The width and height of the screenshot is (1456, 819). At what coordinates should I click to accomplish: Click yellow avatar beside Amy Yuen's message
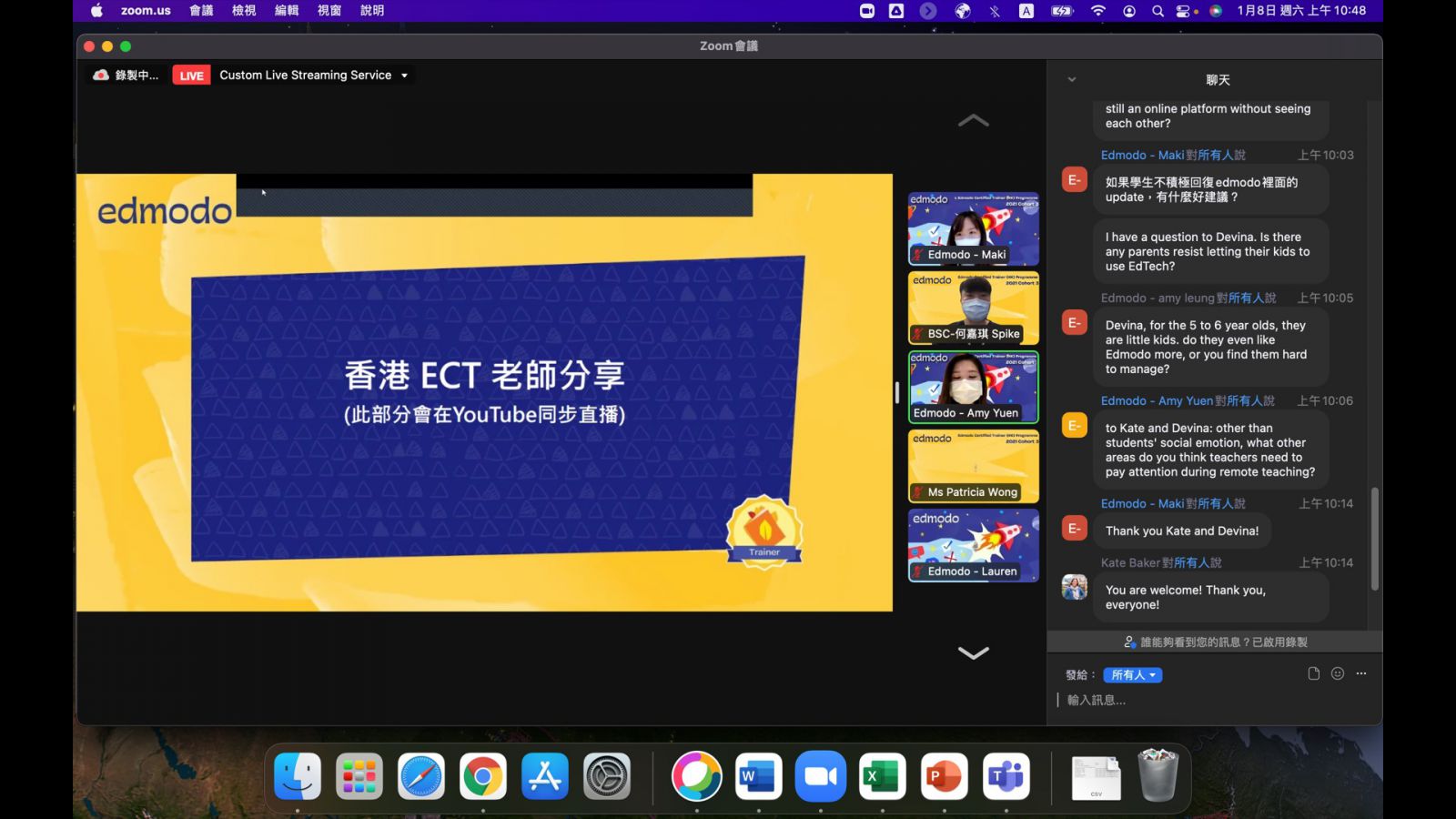point(1075,425)
